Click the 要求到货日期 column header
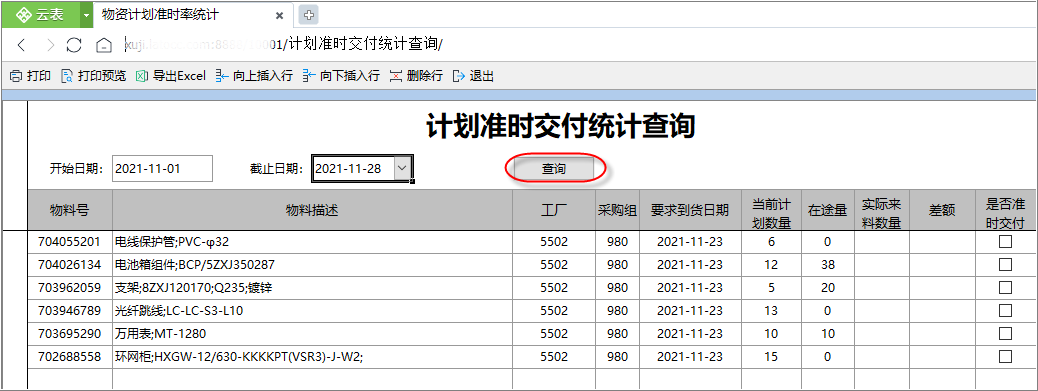The height and width of the screenshot is (391, 1038). [x=690, y=210]
